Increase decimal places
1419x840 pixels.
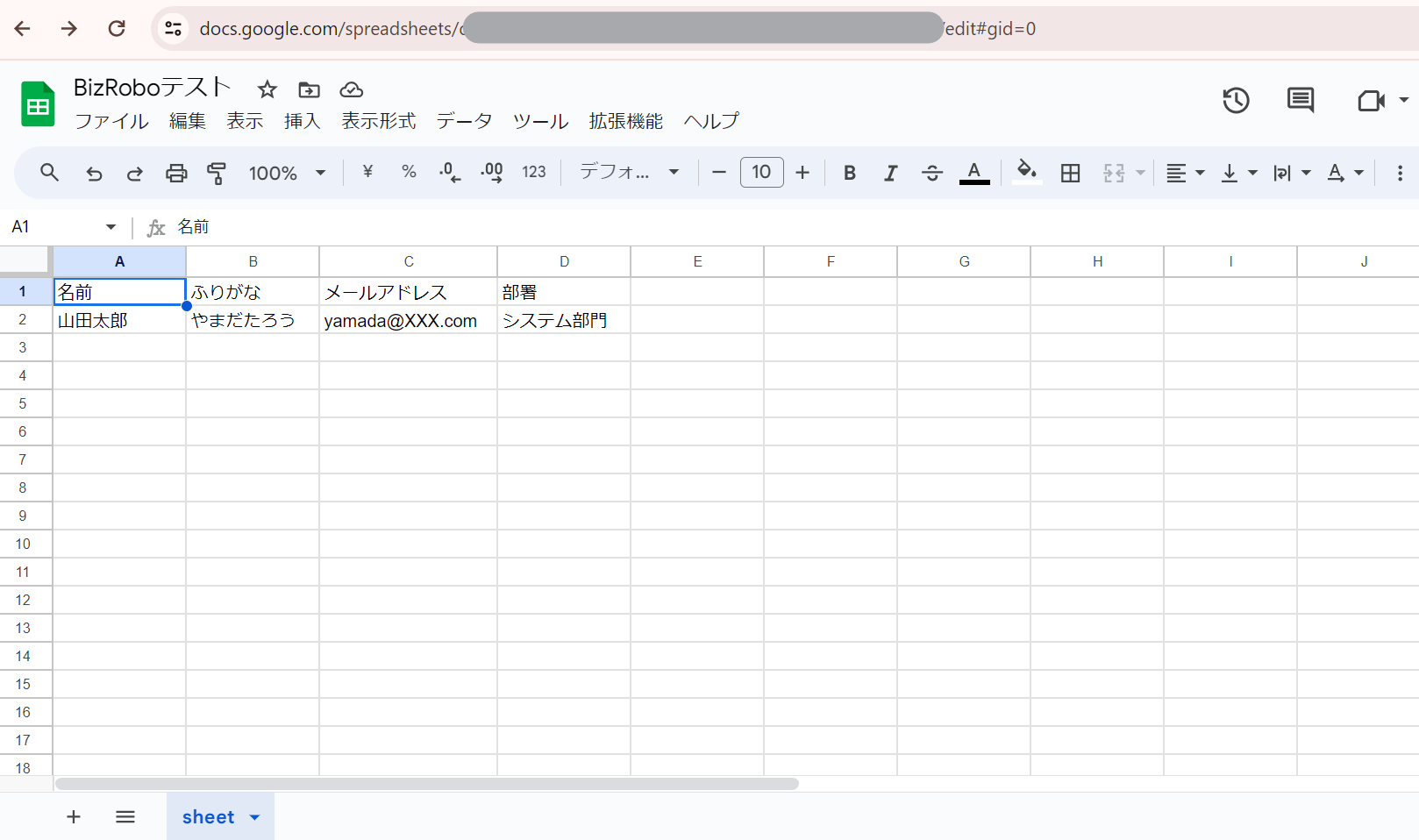click(x=492, y=173)
